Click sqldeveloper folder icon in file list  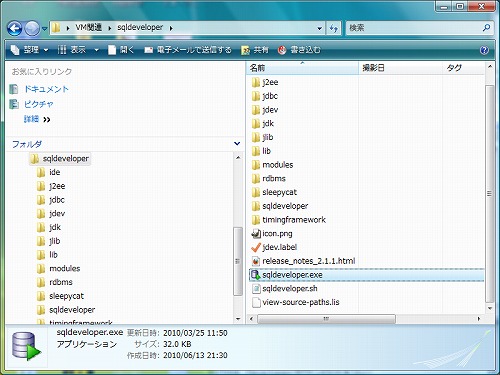[256, 206]
